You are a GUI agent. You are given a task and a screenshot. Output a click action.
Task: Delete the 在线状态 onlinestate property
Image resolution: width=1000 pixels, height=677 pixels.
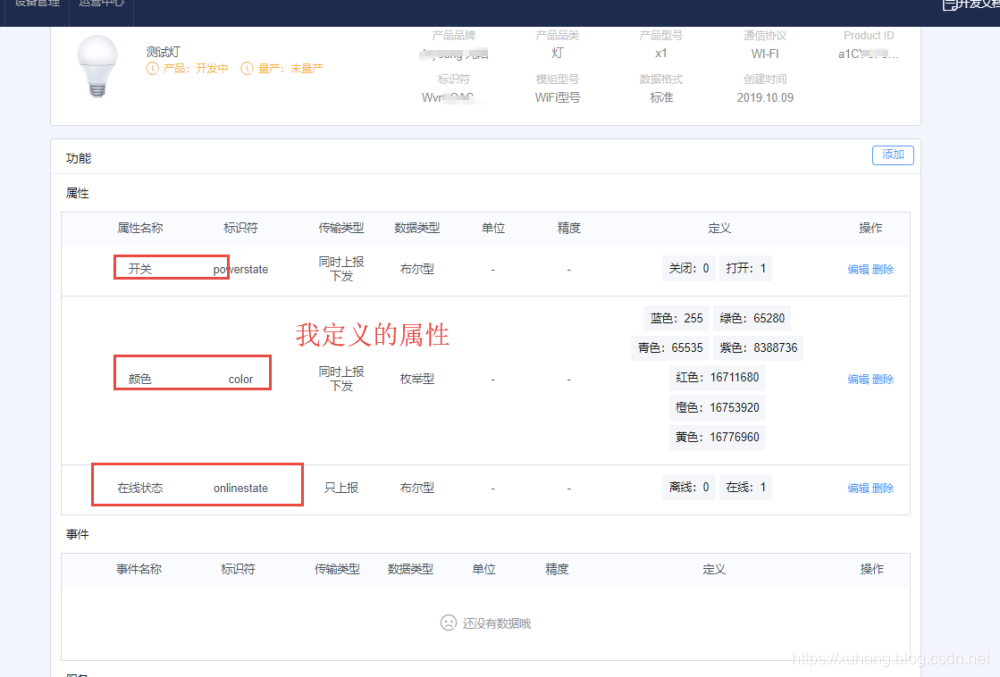click(883, 488)
